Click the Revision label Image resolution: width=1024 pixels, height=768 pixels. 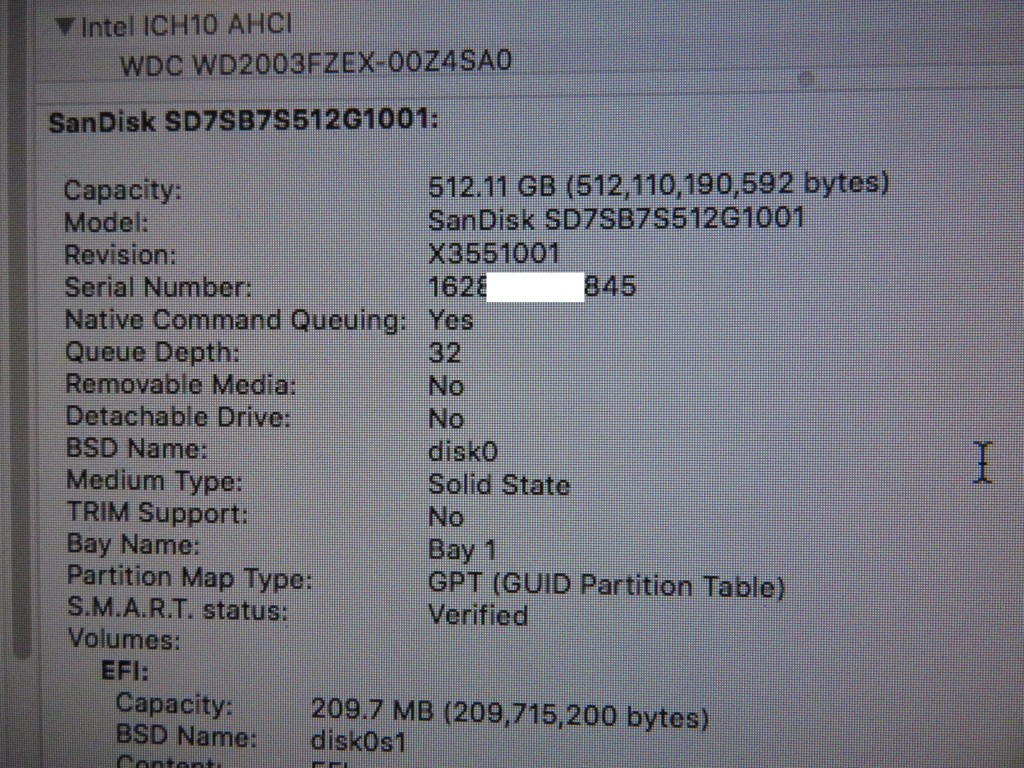click(x=120, y=255)
